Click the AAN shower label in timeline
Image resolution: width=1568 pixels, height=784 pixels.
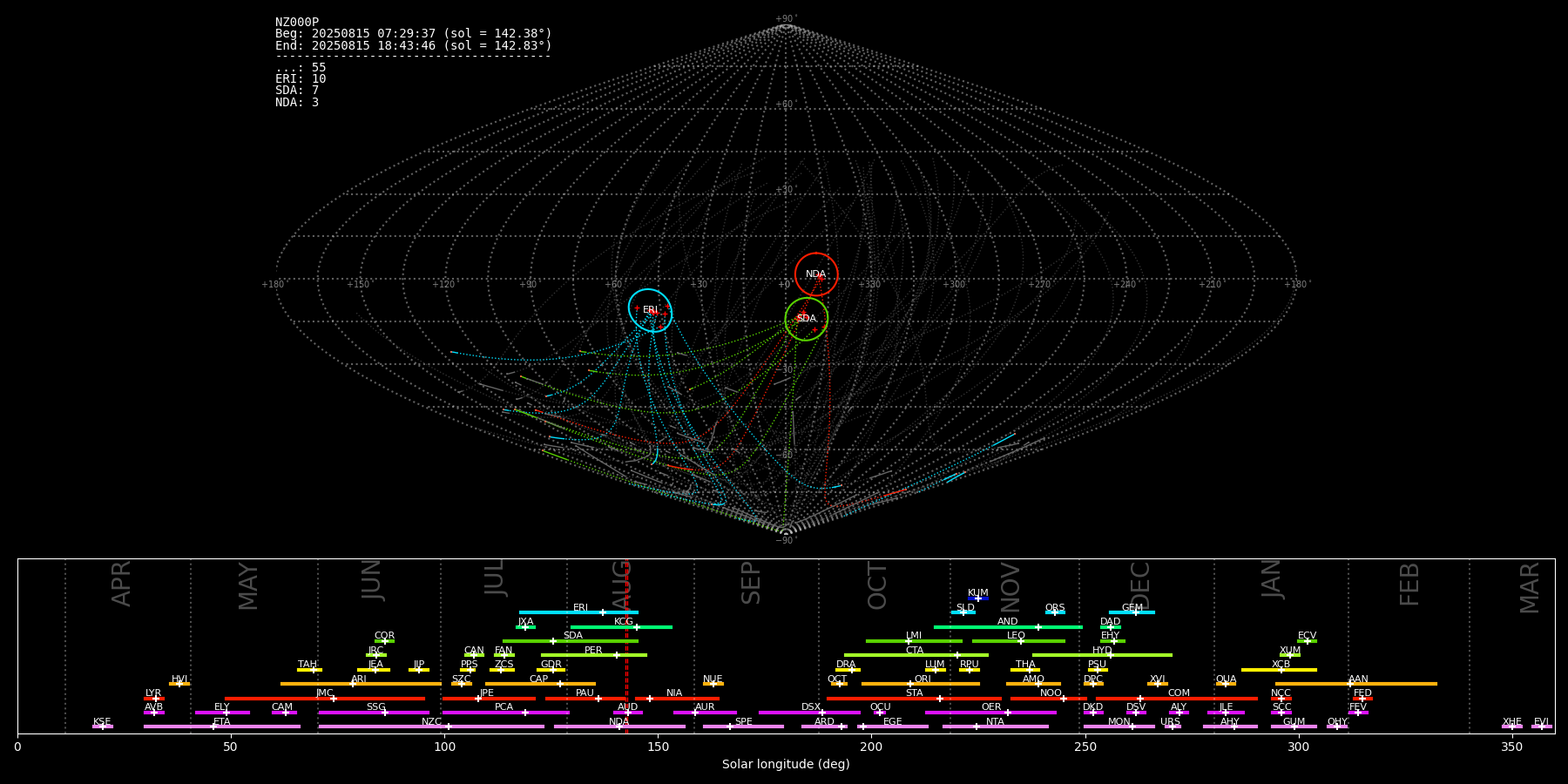tap(1358, 679)
